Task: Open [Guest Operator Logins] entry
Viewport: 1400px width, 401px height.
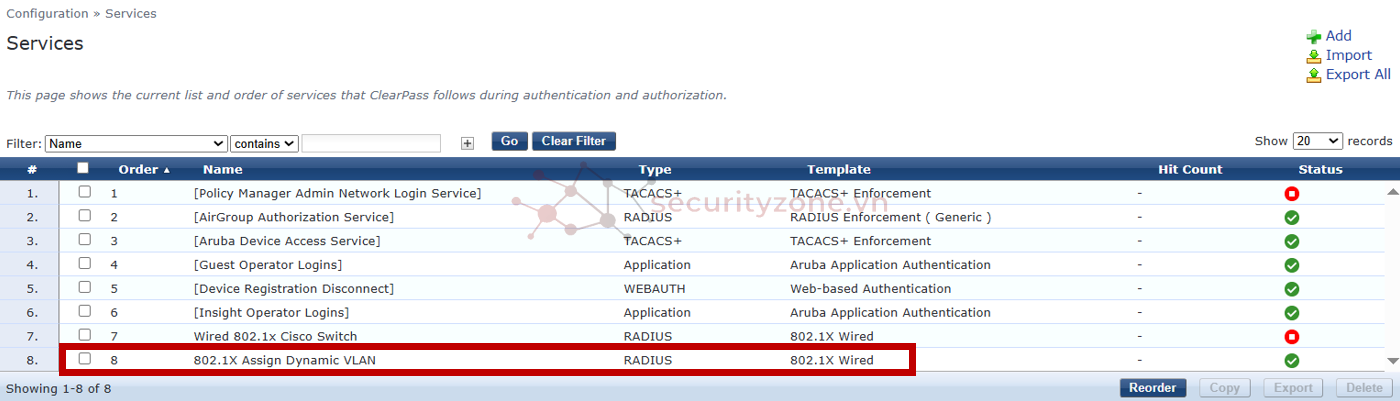Action: (x=267, y=265)
